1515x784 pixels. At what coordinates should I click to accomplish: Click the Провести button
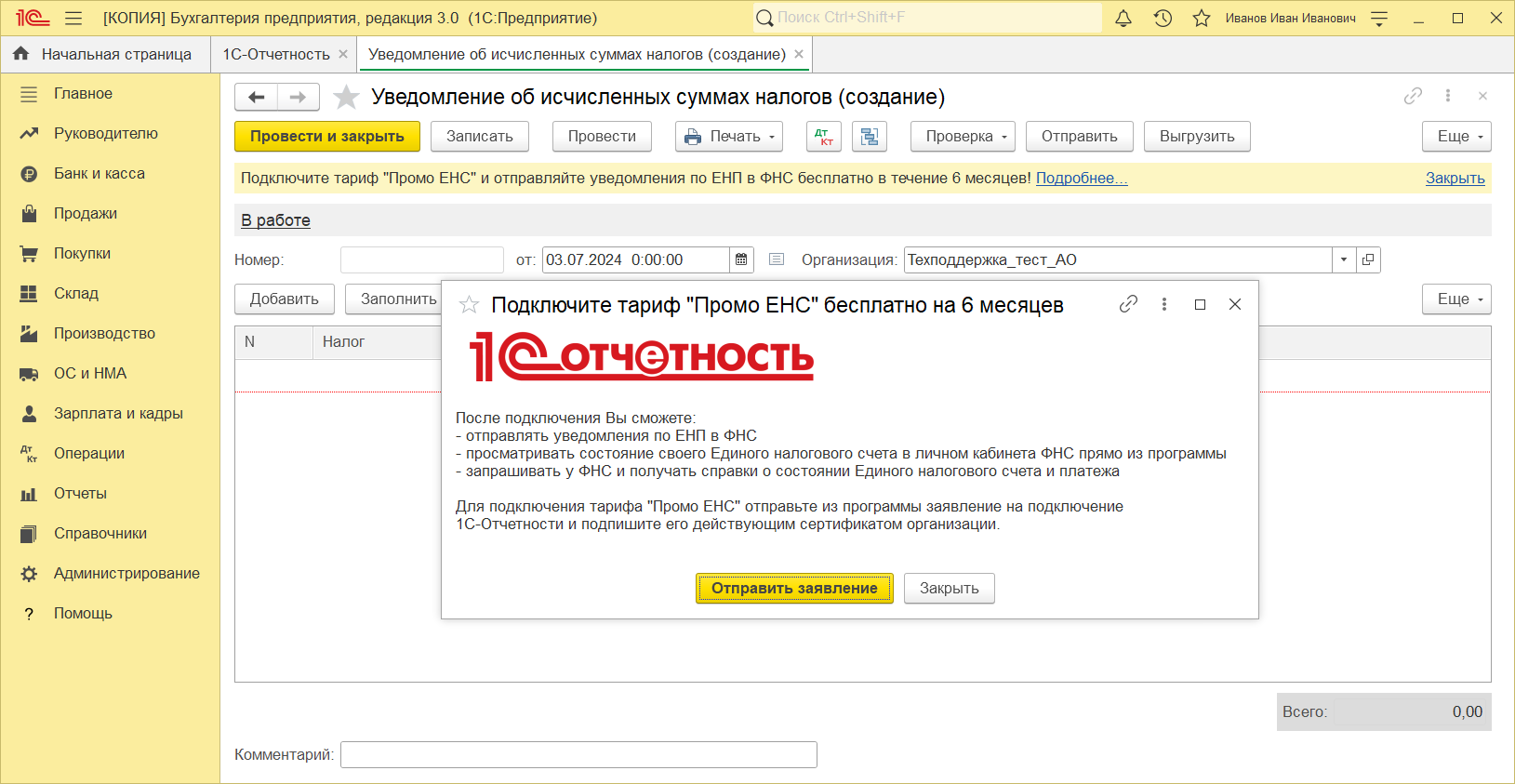pos(602,137)
